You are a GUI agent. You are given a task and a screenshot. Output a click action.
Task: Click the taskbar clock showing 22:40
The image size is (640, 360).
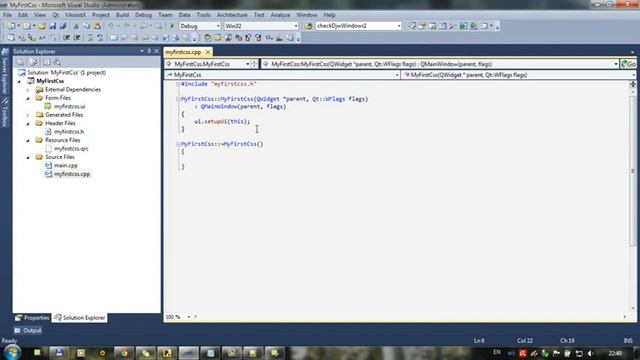point(615,353)
